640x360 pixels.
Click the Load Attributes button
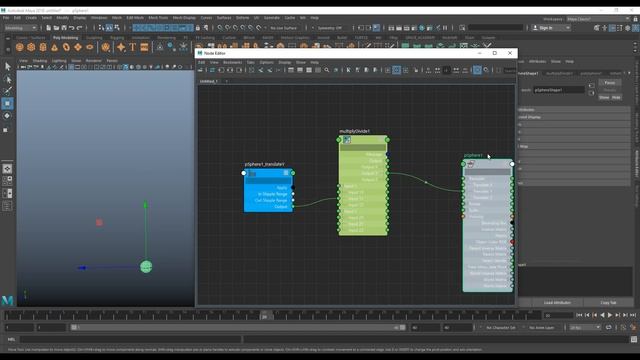557,302
